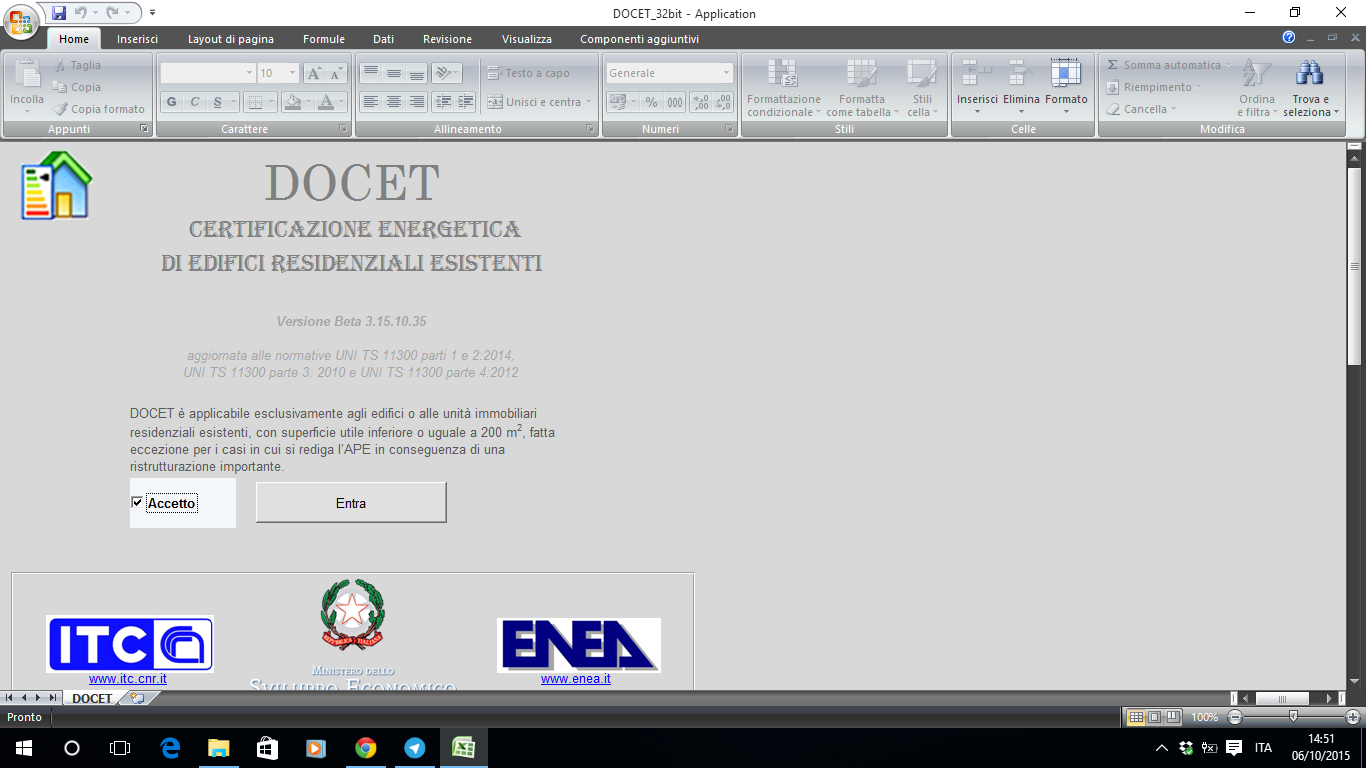Screen dimensions: 1366x768
Task: Toggle italic with the C button
Action: point(194,102)
